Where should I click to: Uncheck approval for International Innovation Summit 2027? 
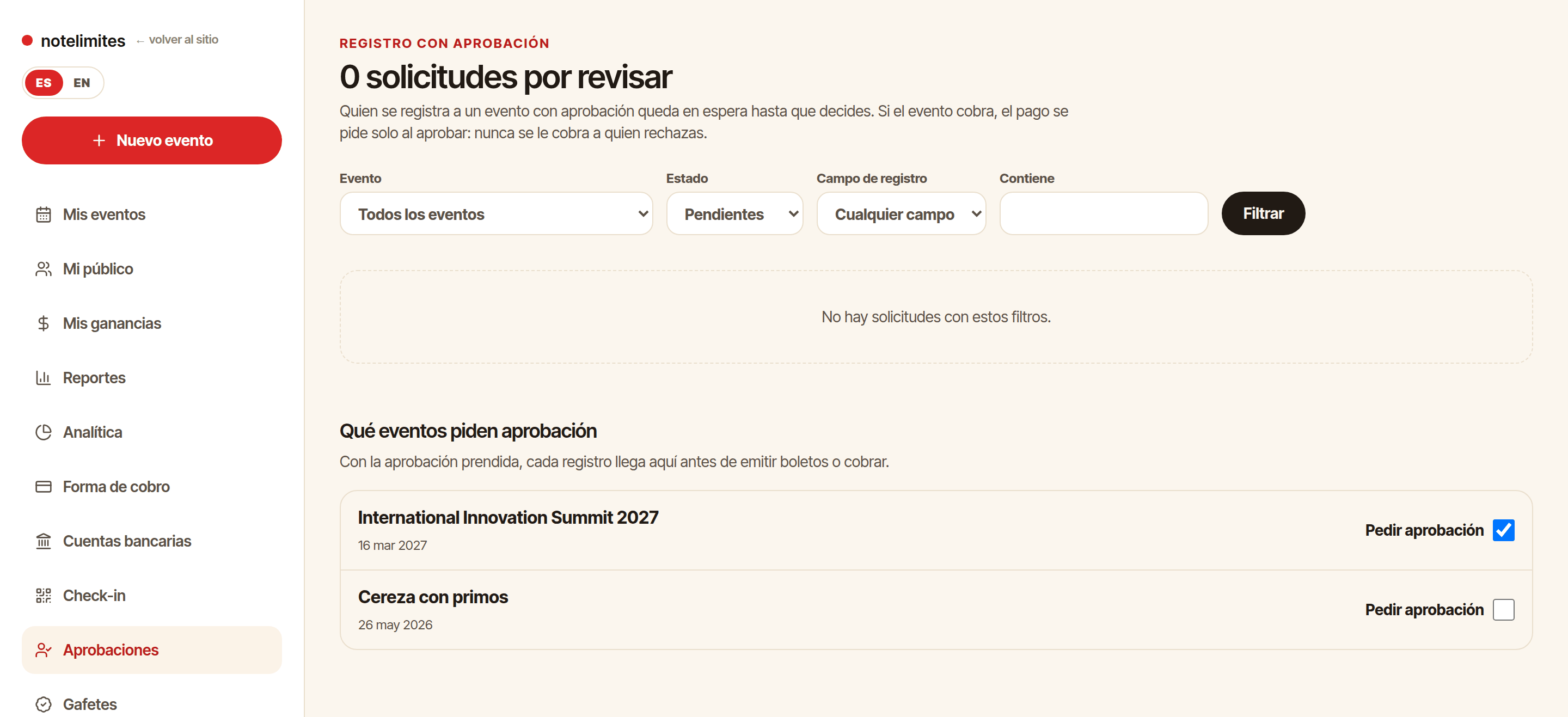tap(1503, 530)
